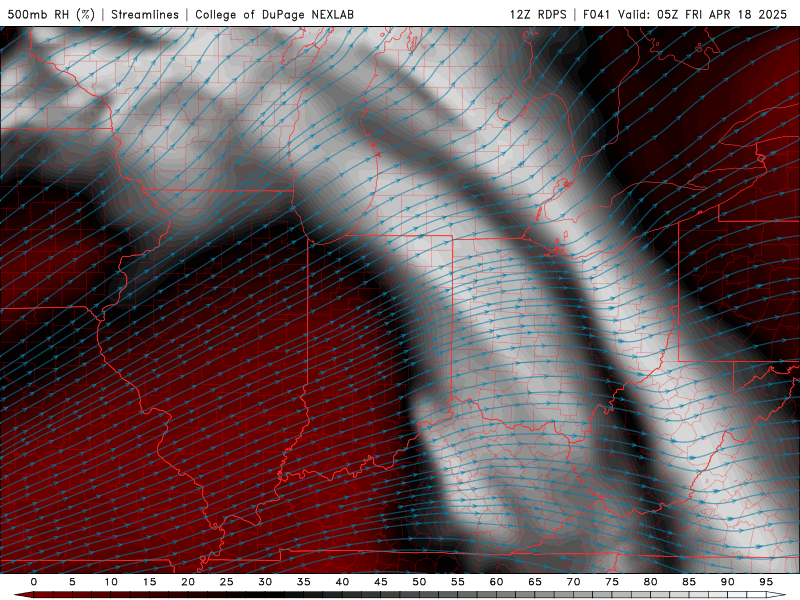
Task: Click the 75 label on the colorbar
Action: 612,582
